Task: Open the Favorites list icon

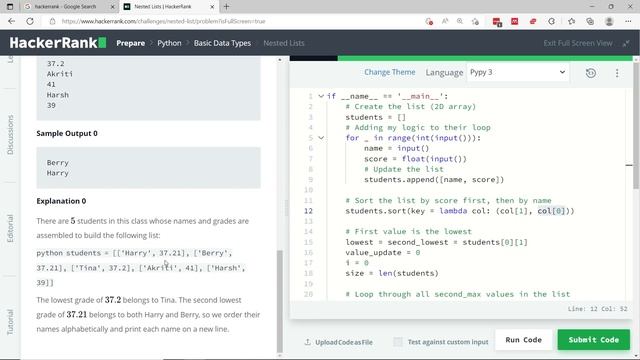Action: (571, 21)
